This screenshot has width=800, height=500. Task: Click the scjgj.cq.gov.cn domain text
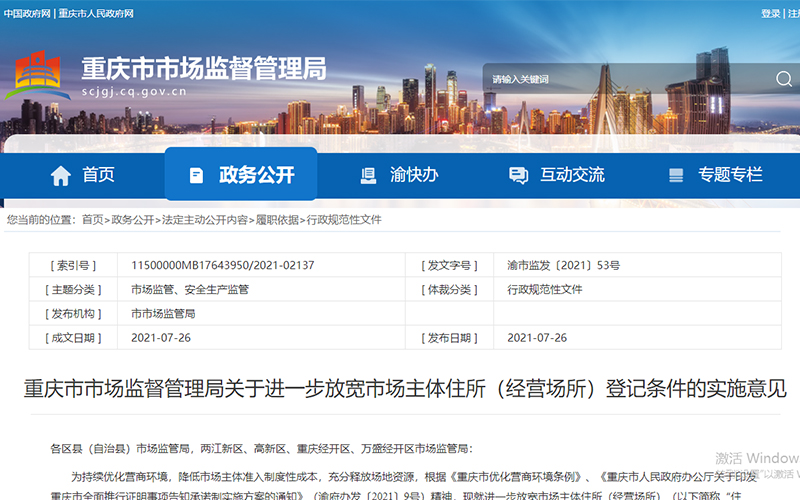pyautogui.click(x=134, y=92)
